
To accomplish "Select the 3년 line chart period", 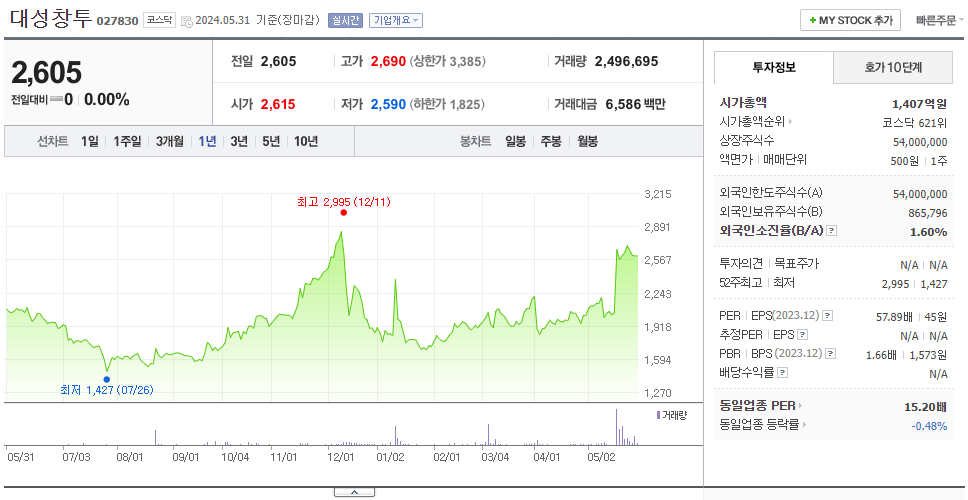I will [239, 141].
